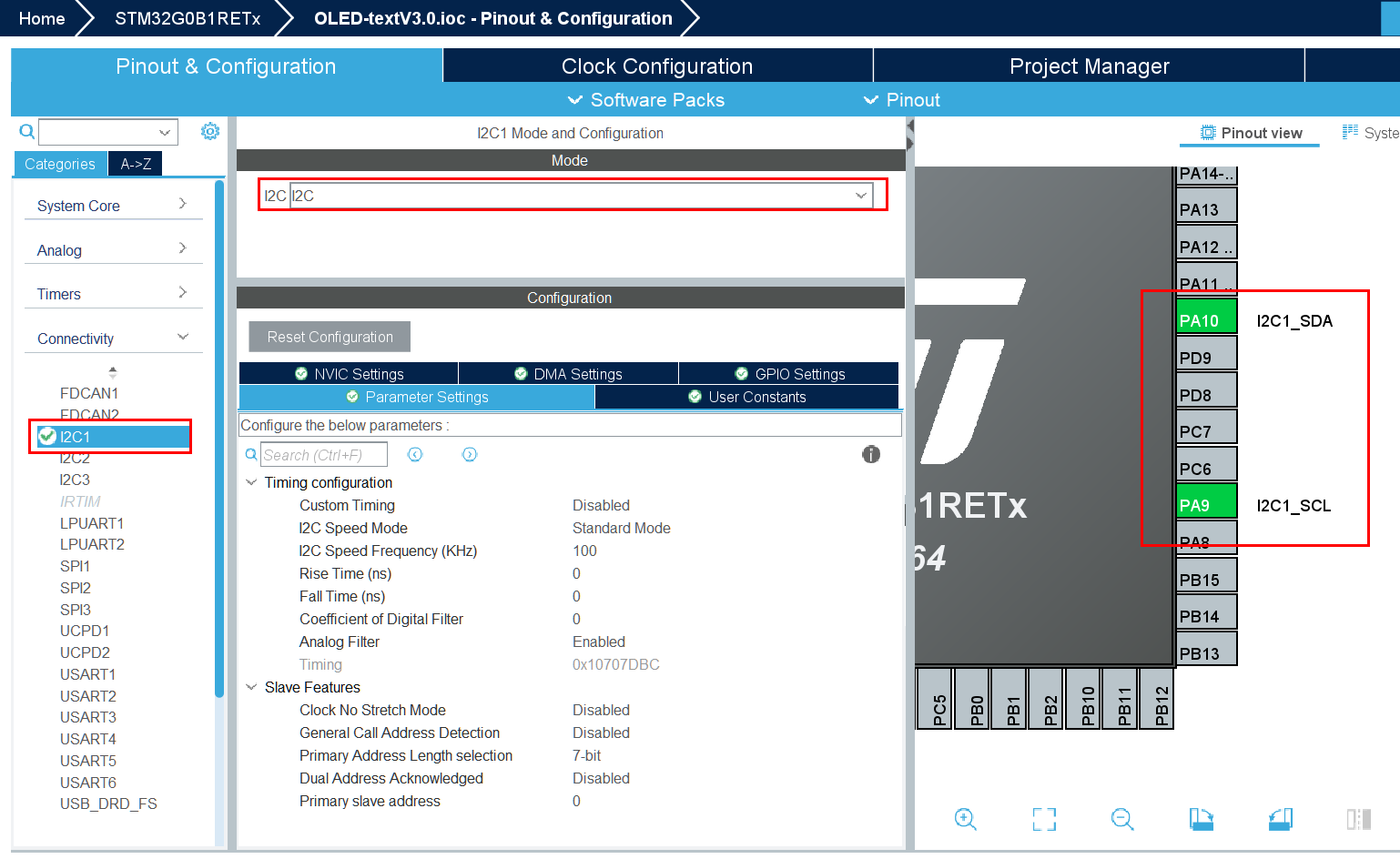Switch to Clock Configuration tab
Image resolution: width=1400 pixels, height=859 pixels.
[657, 66]
